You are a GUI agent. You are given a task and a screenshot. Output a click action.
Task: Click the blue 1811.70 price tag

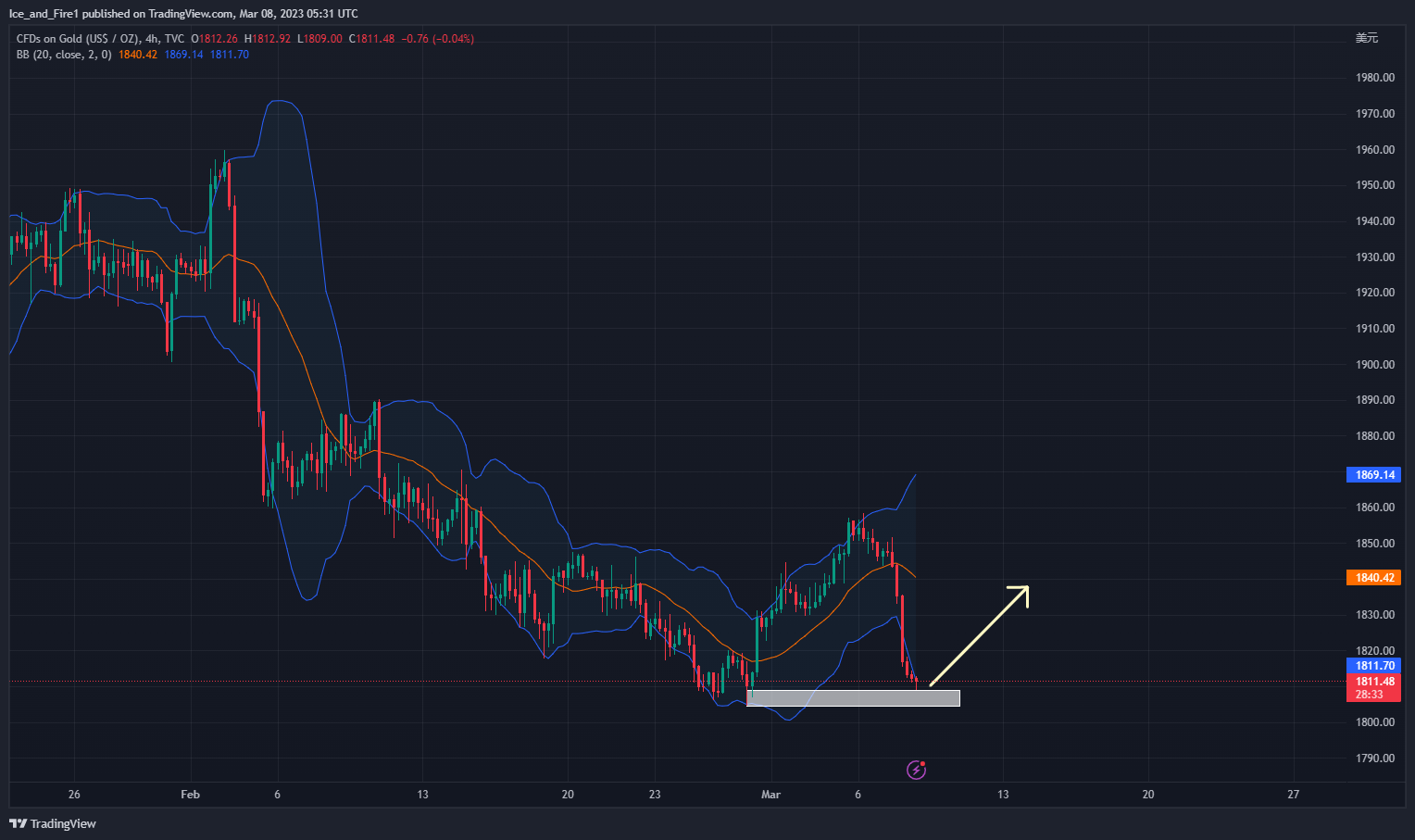pyautogui.click(x=1373, y=666)
